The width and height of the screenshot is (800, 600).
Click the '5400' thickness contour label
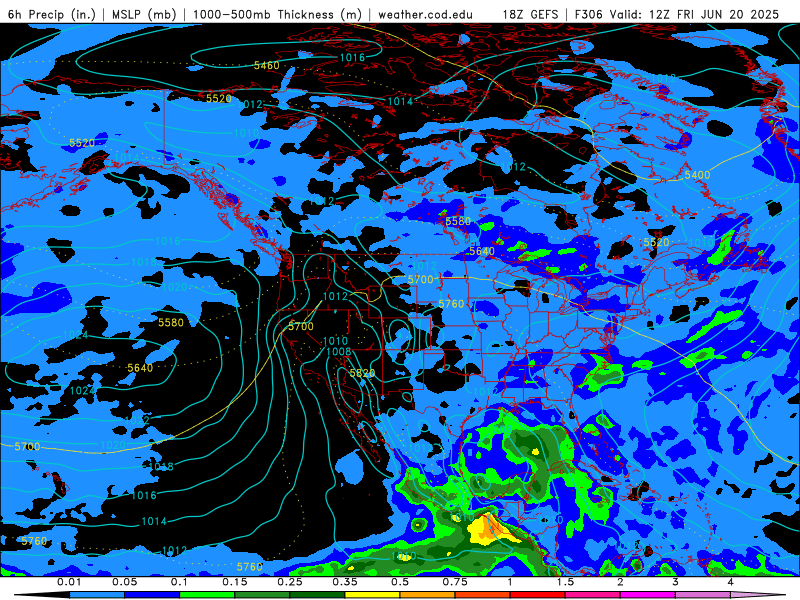pyautogui.click(x=697, y=175)
